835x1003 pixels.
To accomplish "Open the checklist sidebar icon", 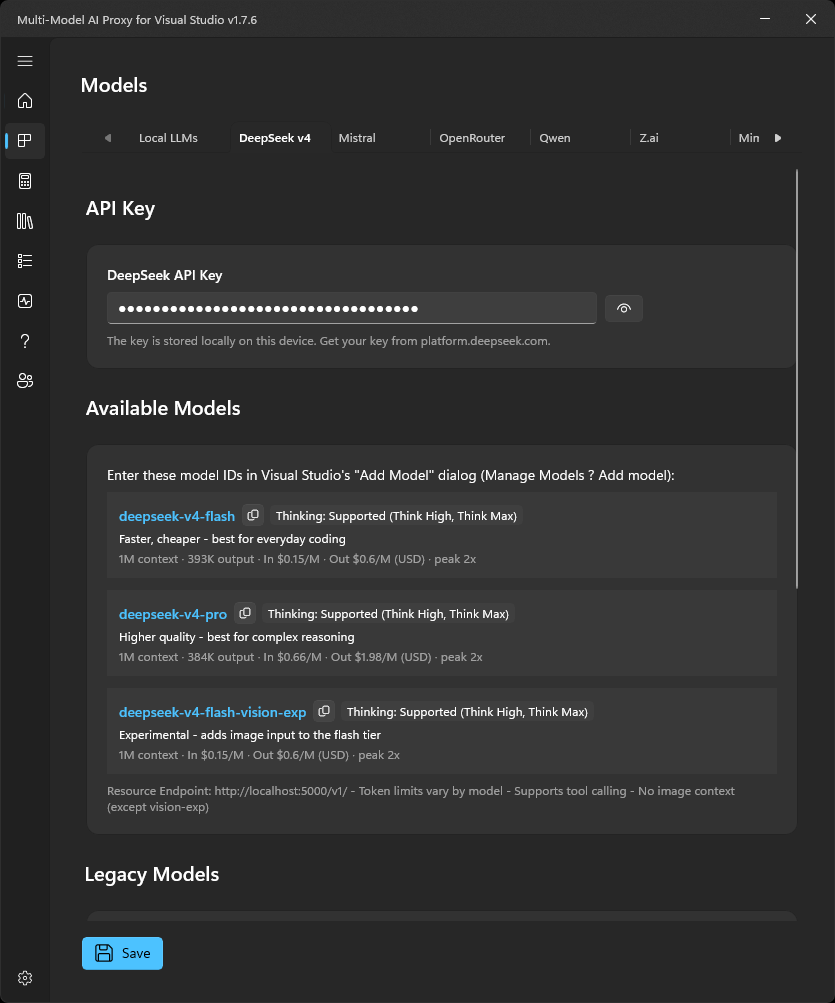I will pyautogui.click(x=25, y=261).
